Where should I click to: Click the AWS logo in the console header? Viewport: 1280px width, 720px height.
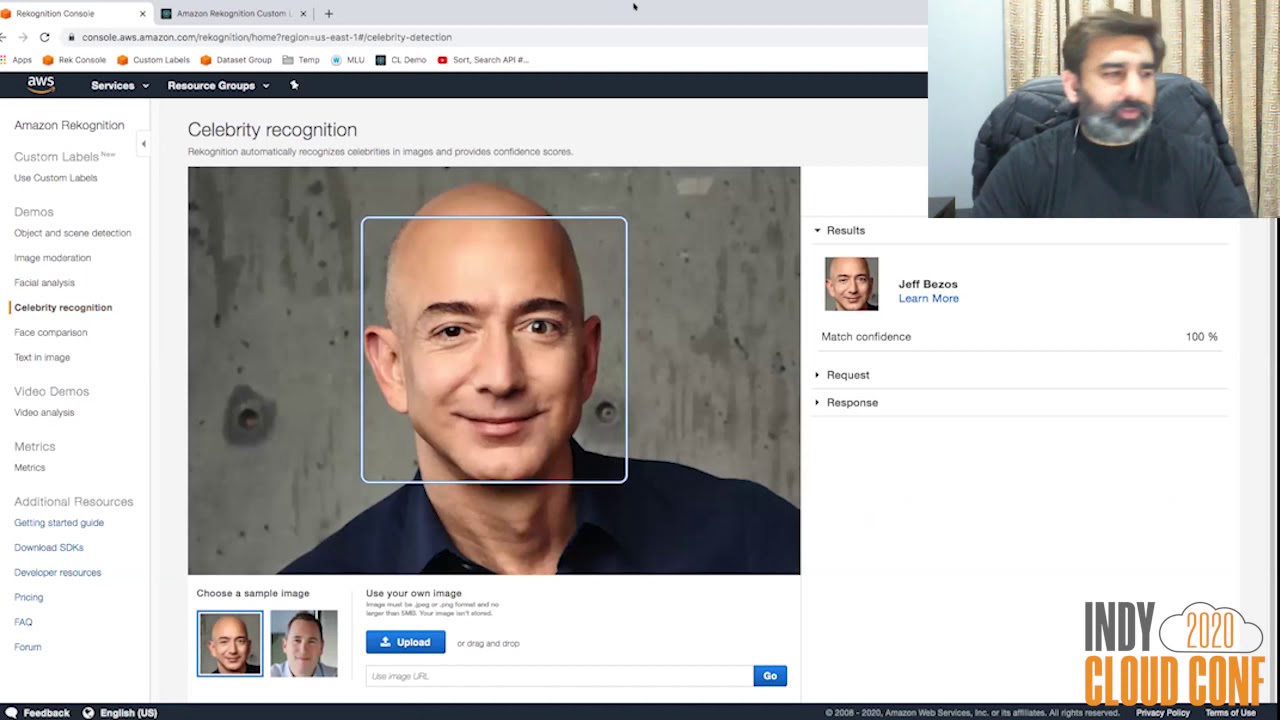click(x=41, y=84)
